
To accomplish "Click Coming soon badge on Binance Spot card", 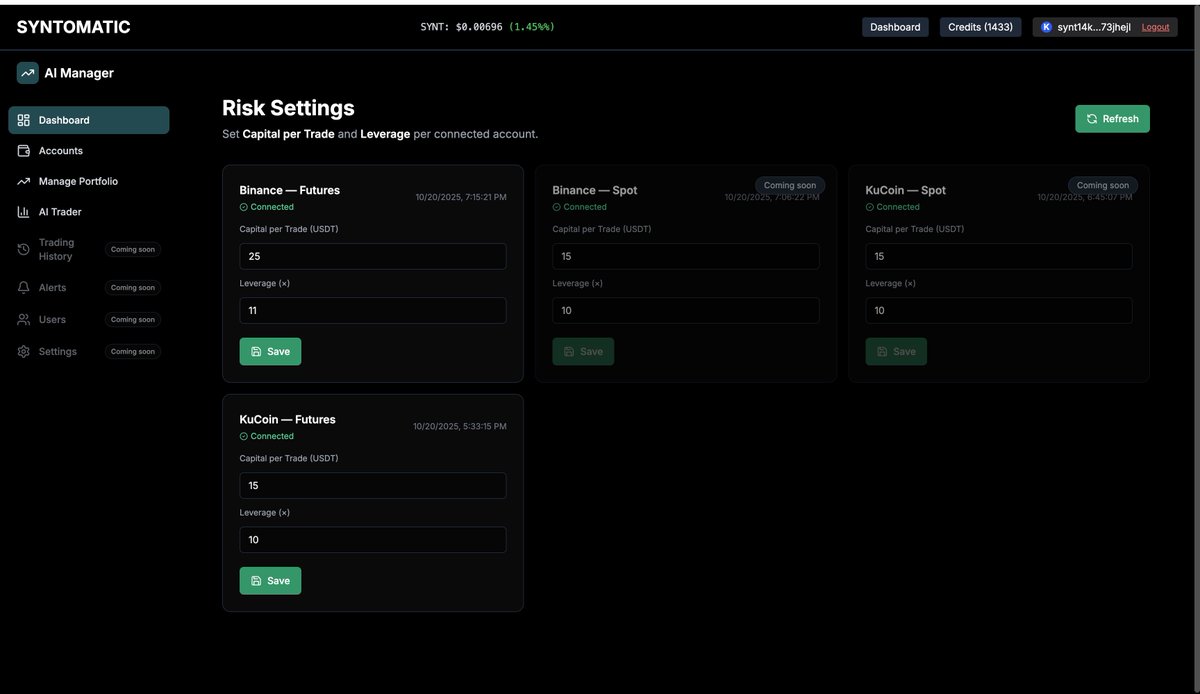I will tap(790, 185).
